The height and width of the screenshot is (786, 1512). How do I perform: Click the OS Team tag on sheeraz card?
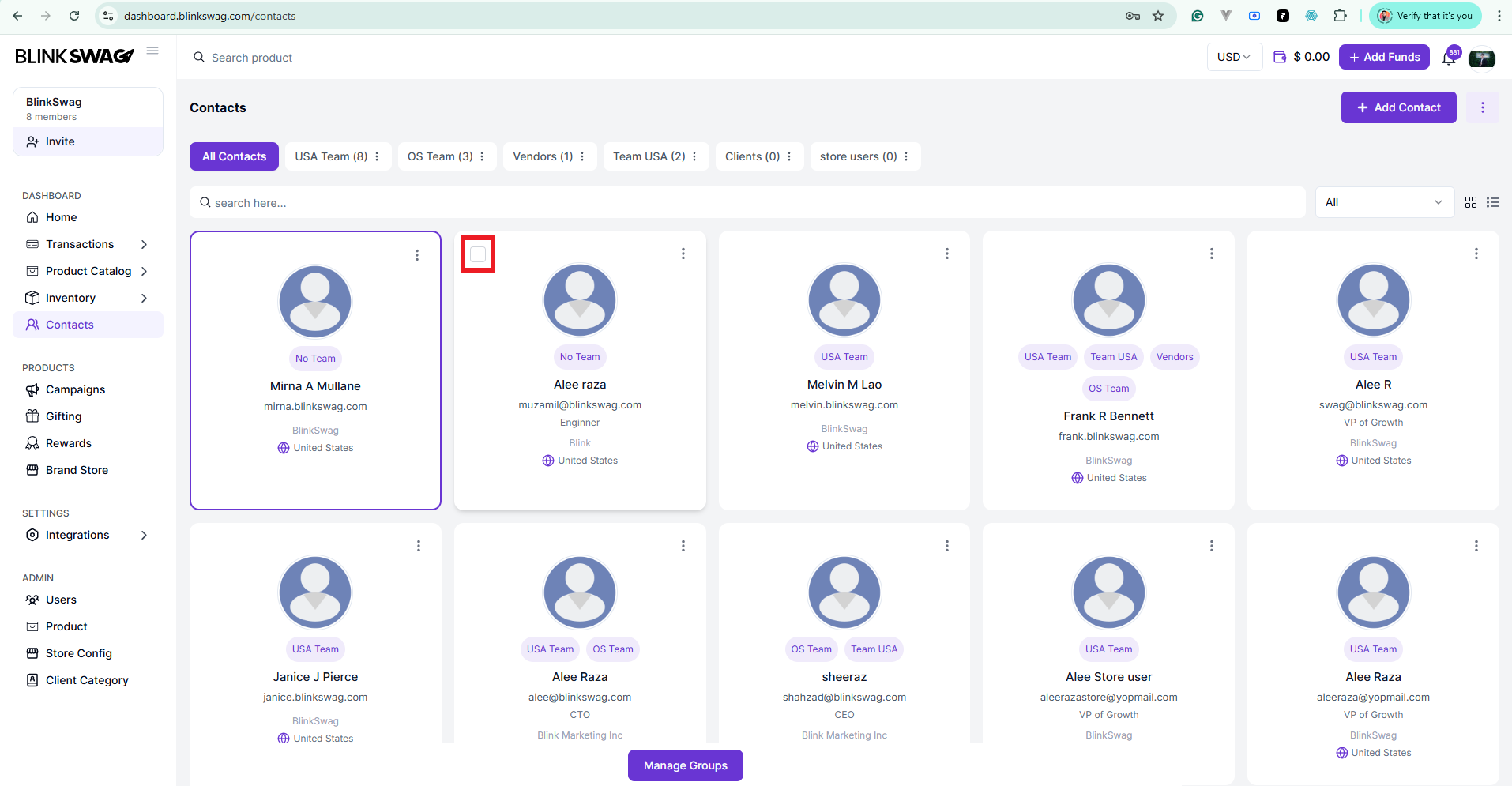click(811, 649)
